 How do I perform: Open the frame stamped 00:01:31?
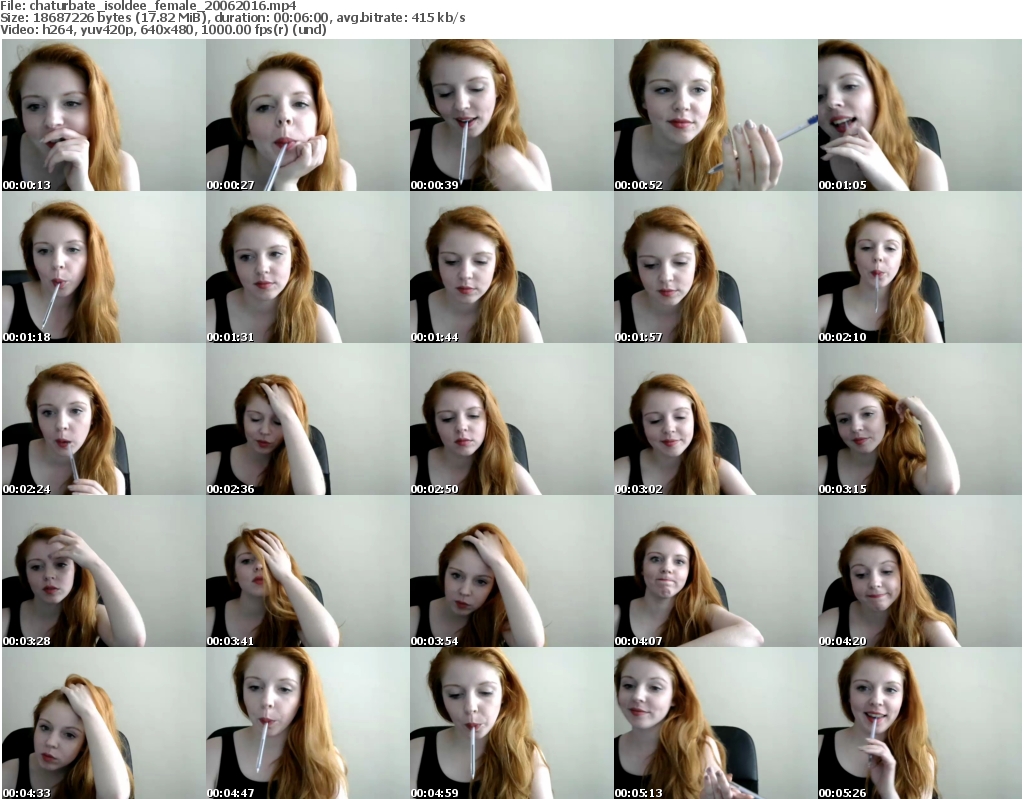[308, 267]
